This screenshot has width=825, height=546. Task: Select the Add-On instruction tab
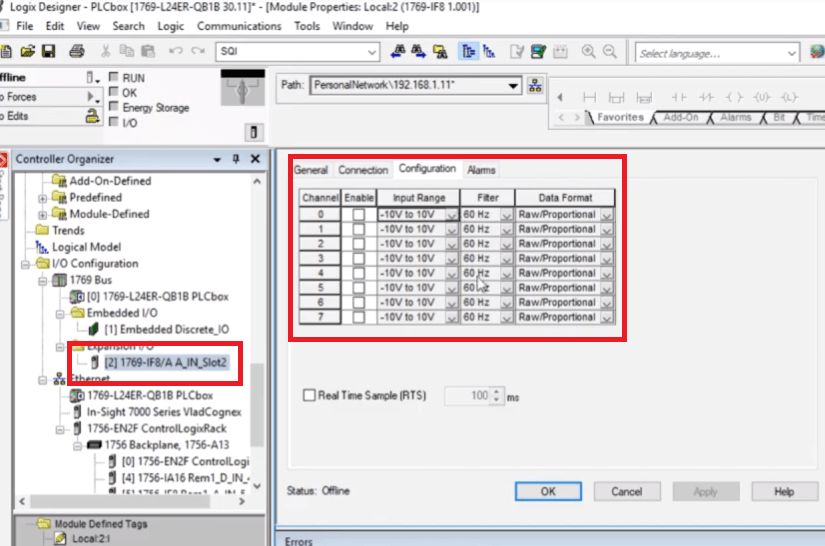[680, 117]
